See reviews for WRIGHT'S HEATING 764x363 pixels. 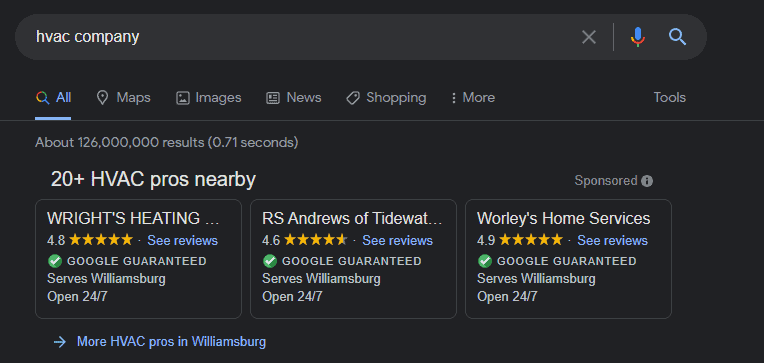pos(183,240)
